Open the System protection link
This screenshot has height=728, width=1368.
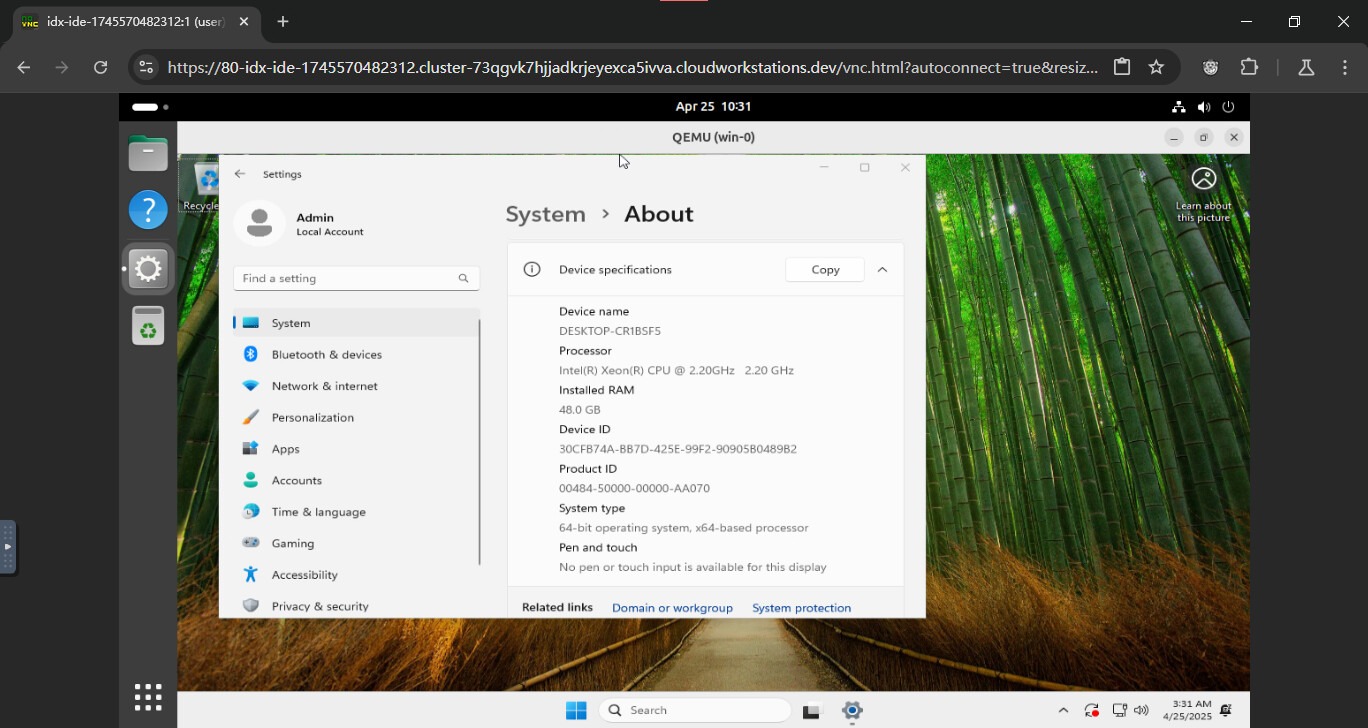click(801, 608)
